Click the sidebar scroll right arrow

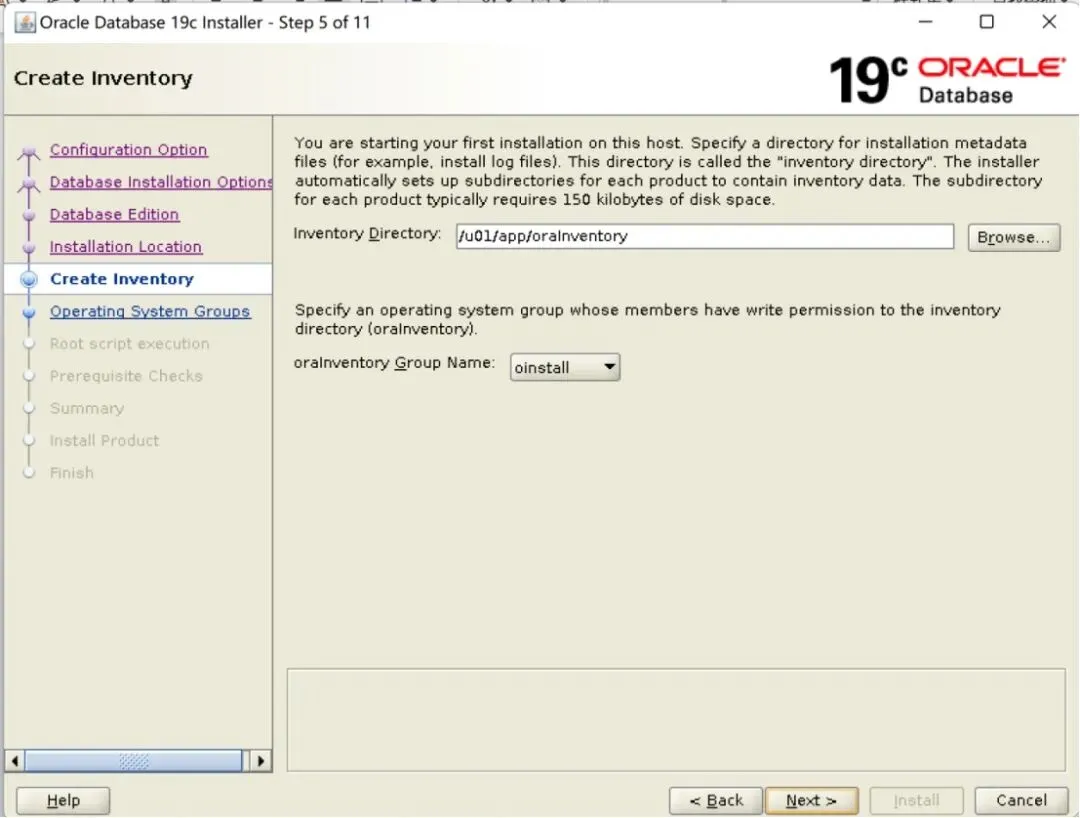(260, 761)
